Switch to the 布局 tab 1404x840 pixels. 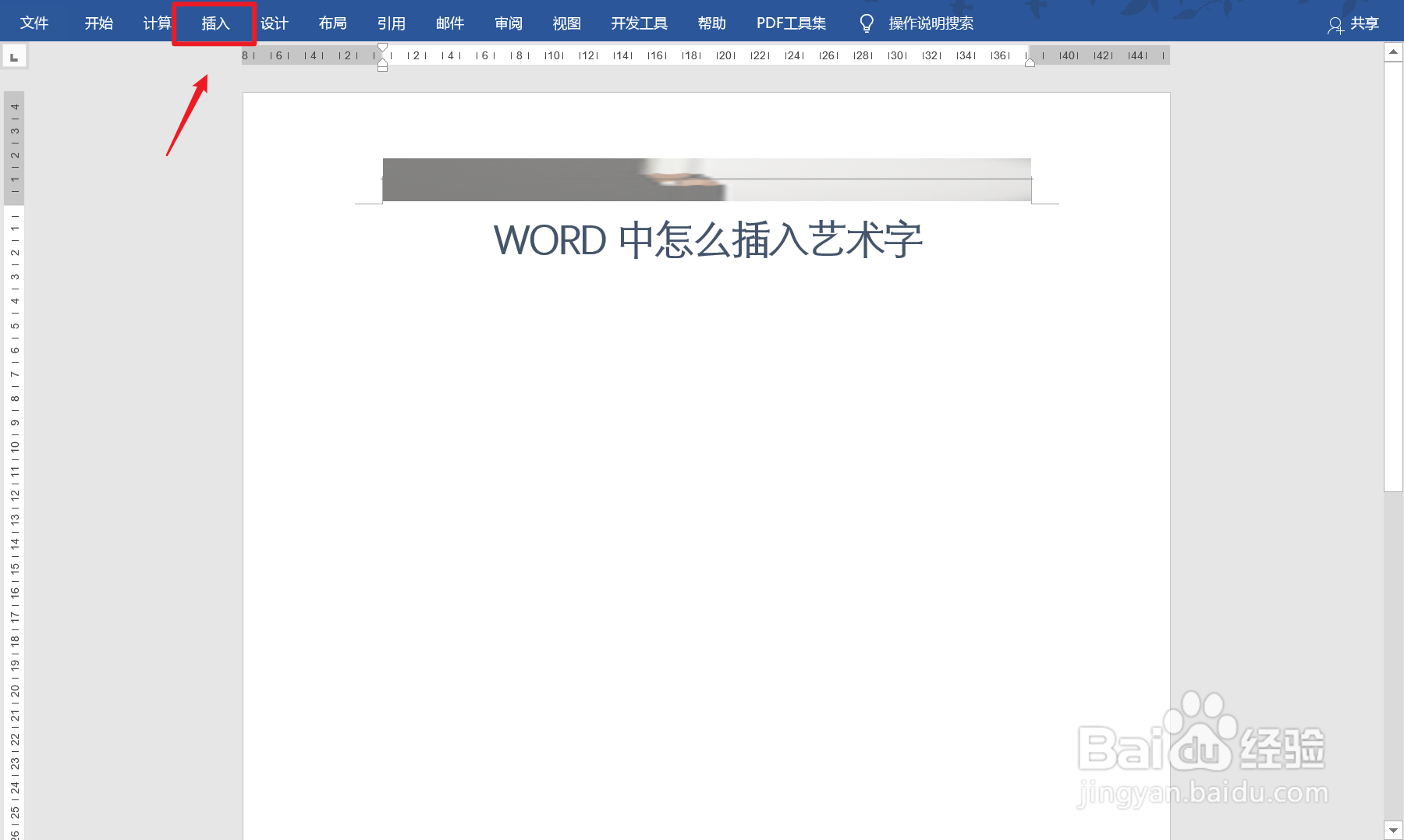[333, 23]
